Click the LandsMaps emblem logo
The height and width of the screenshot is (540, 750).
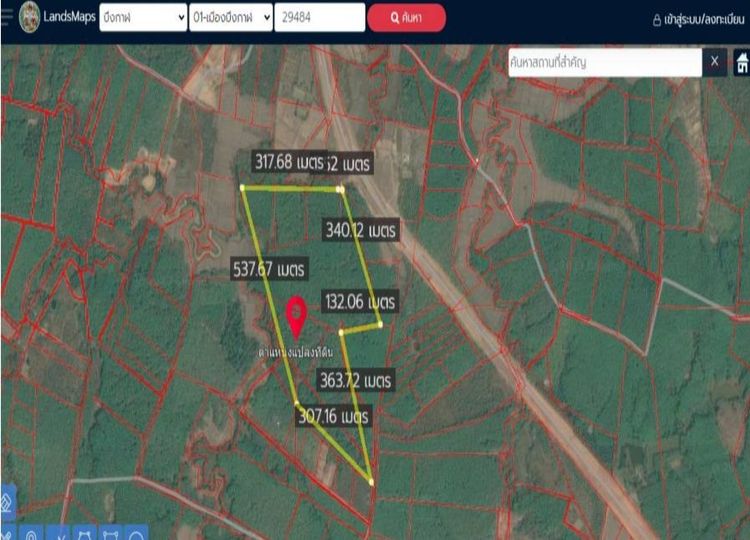pos(30,18)
